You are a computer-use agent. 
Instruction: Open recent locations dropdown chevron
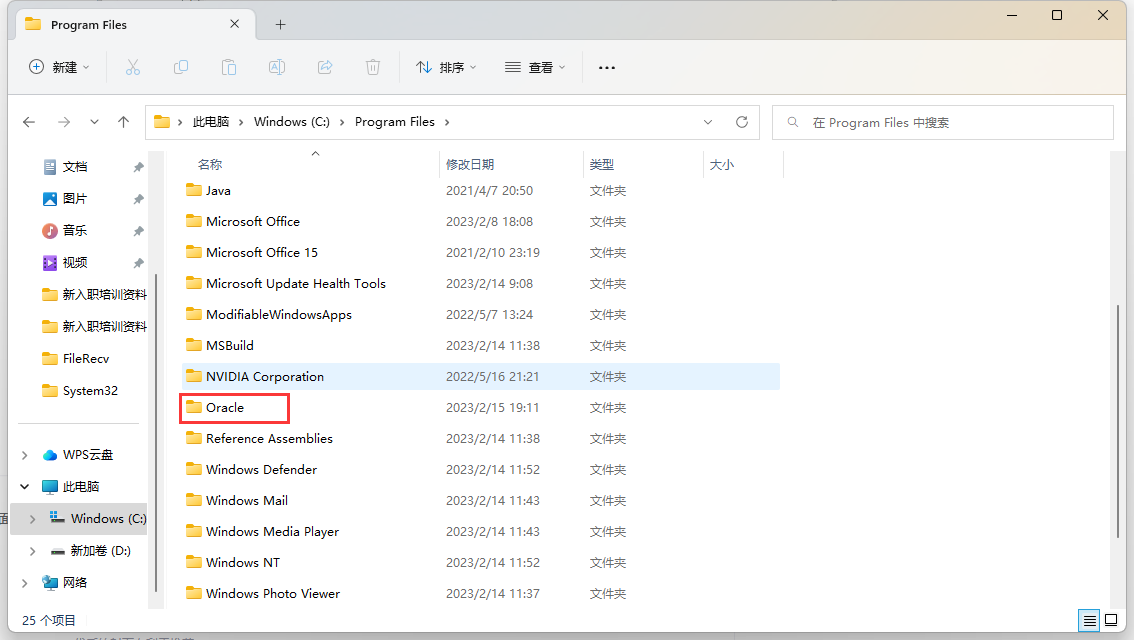94,122
